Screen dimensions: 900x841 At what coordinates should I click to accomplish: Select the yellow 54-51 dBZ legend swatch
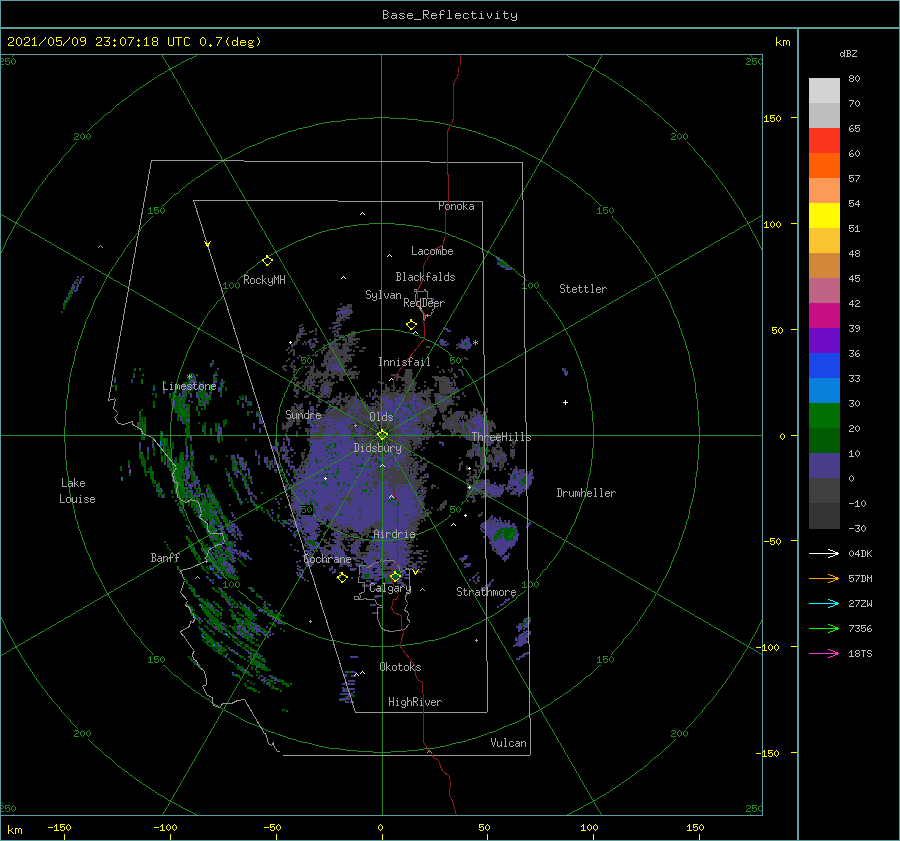(824, 216)
